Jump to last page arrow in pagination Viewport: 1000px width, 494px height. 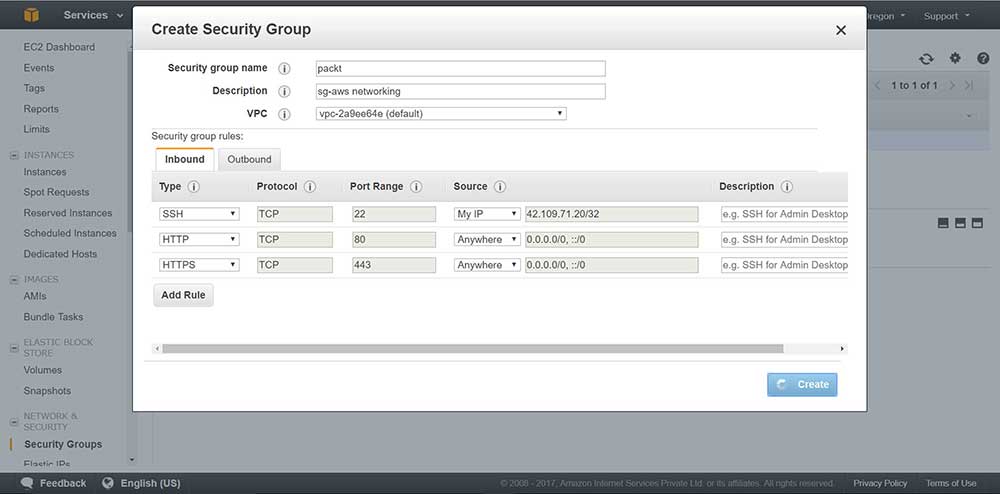click(969, 85)
